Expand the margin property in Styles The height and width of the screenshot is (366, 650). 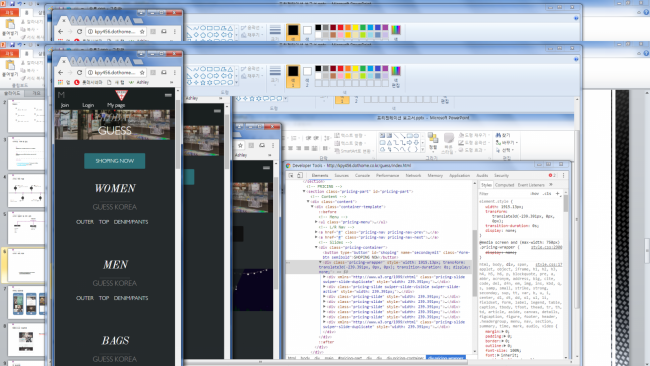point(503,332)
